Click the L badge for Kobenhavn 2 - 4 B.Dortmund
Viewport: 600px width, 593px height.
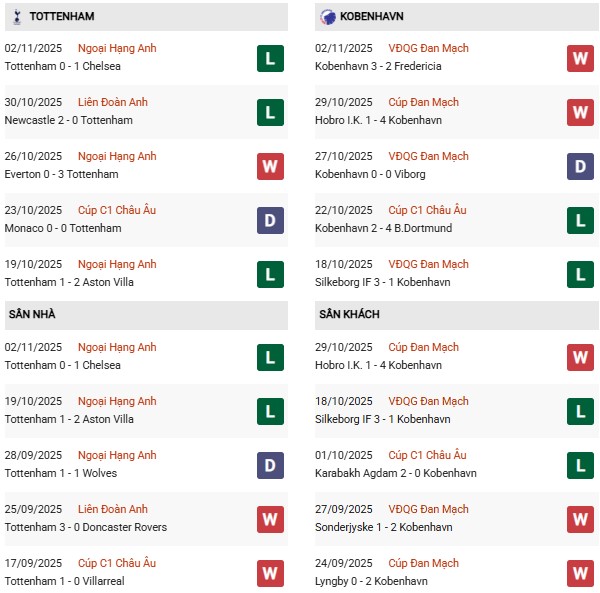pos(580,220)
